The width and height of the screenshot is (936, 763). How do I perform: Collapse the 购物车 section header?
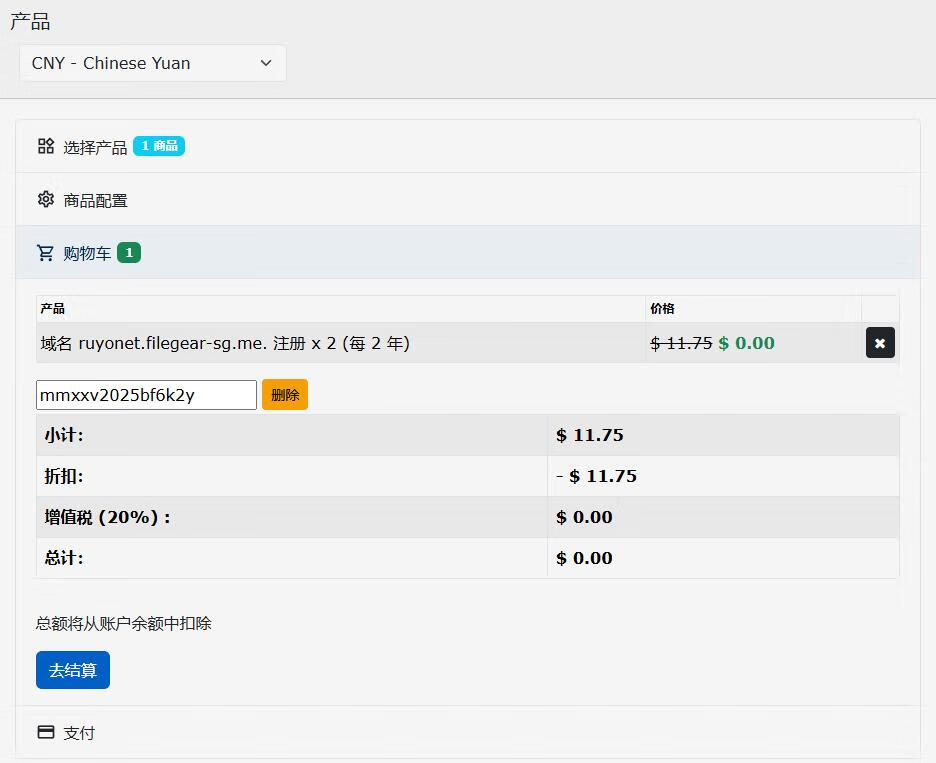coord(88,253)
